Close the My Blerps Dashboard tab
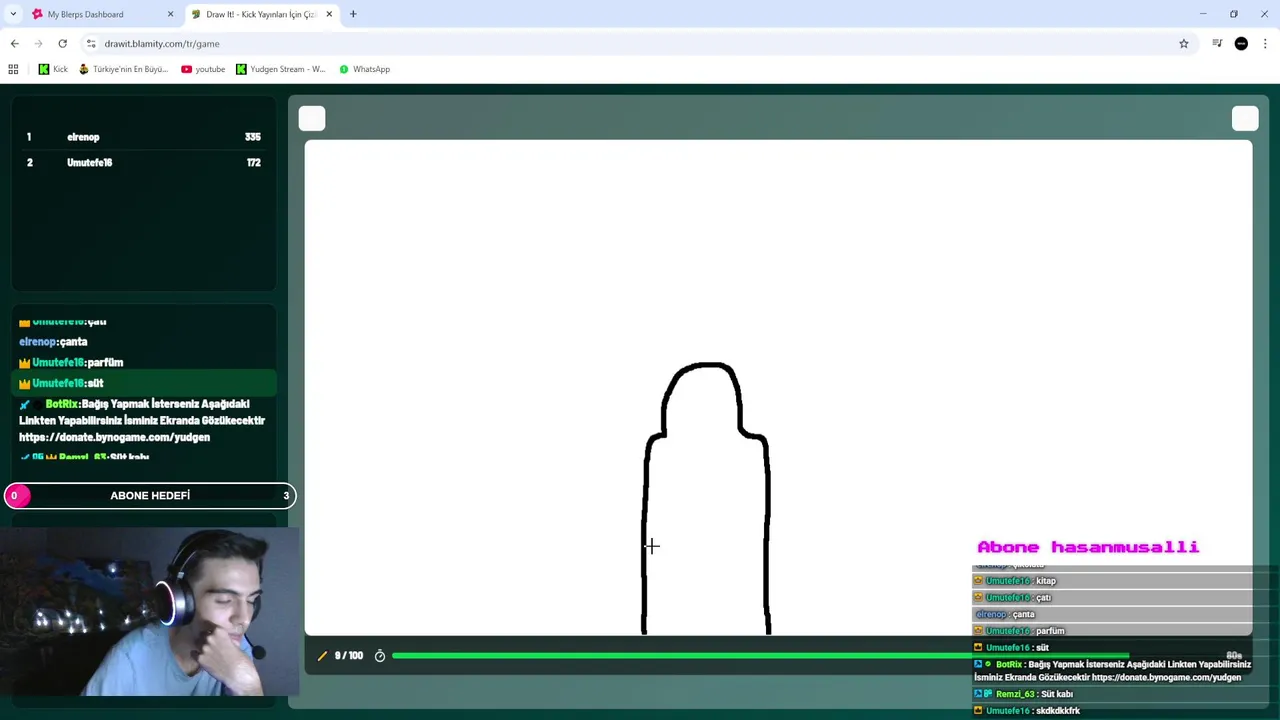The width and height of the screenshot is (1280, 720). 170,14
